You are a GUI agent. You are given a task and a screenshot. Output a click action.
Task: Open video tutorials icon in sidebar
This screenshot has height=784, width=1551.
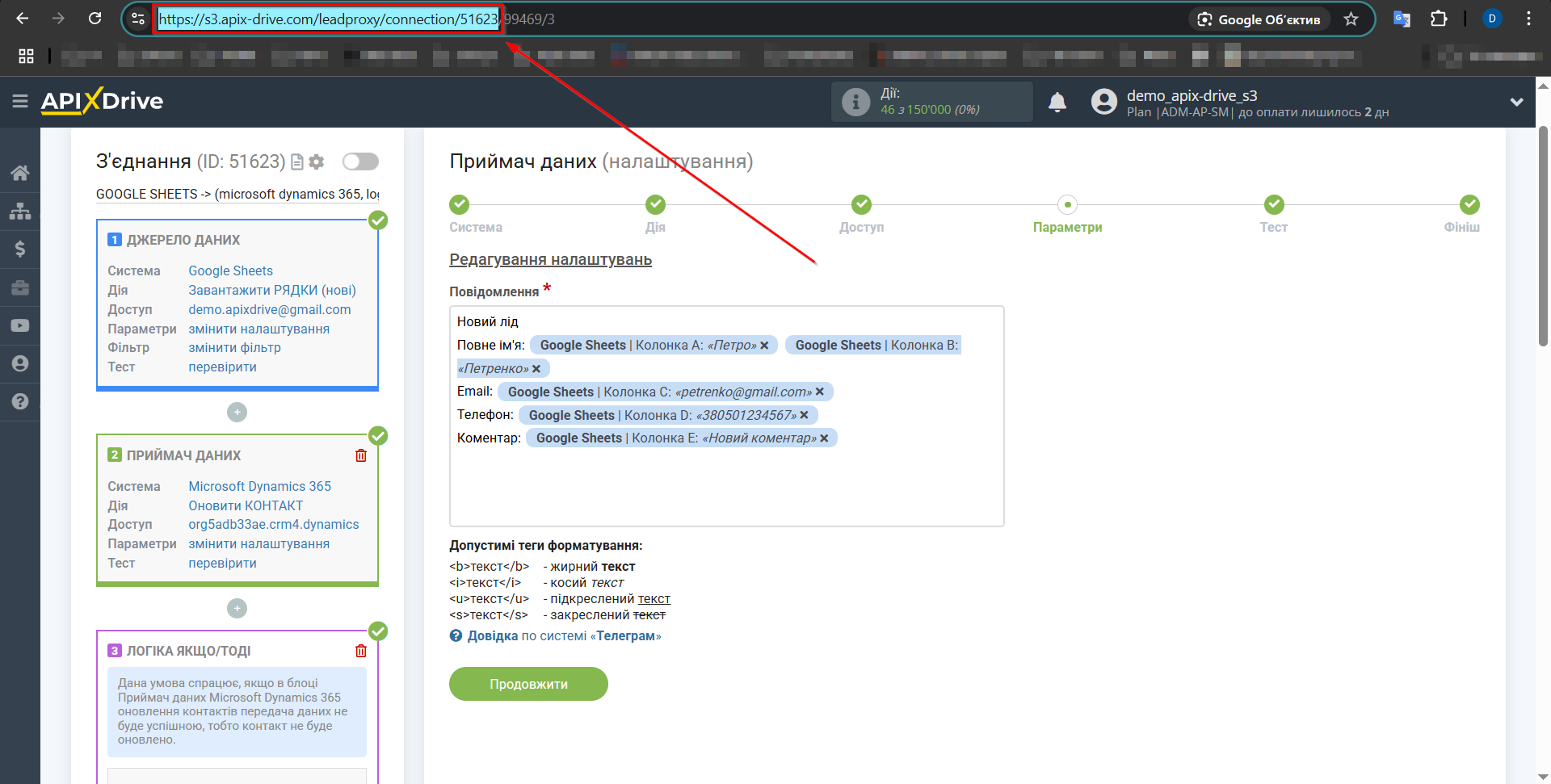20,325
